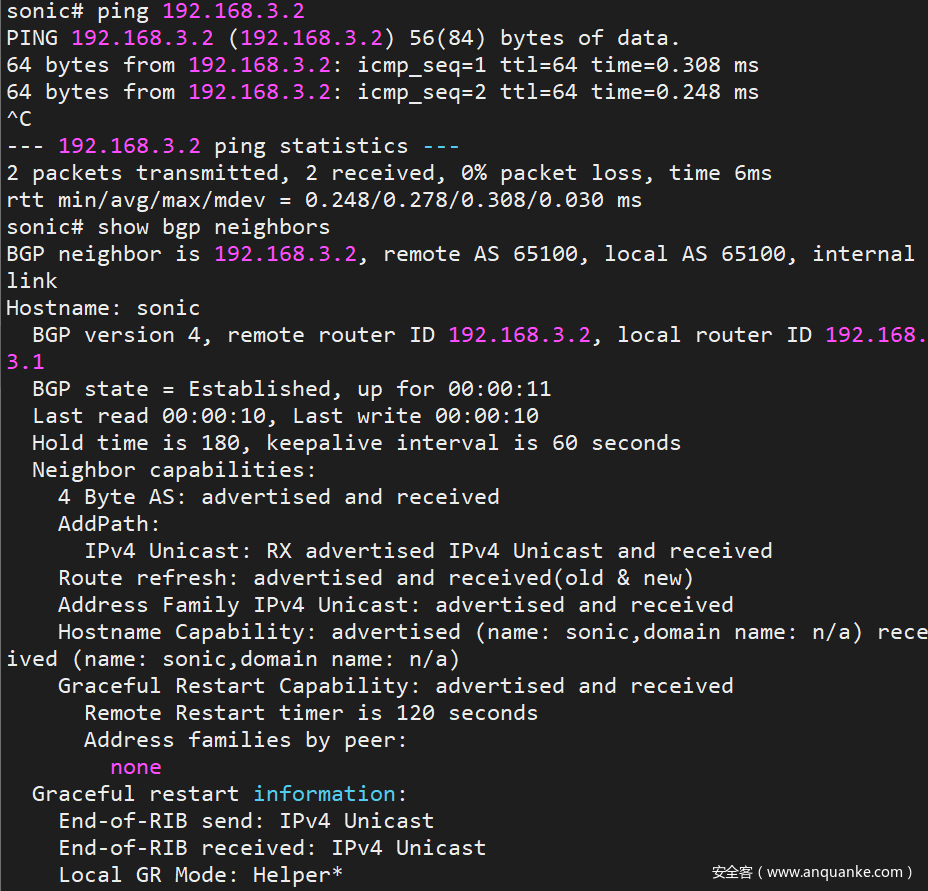Click the Local GR Mode: Helper line
The image size is (928, 891).
point(200,875)
